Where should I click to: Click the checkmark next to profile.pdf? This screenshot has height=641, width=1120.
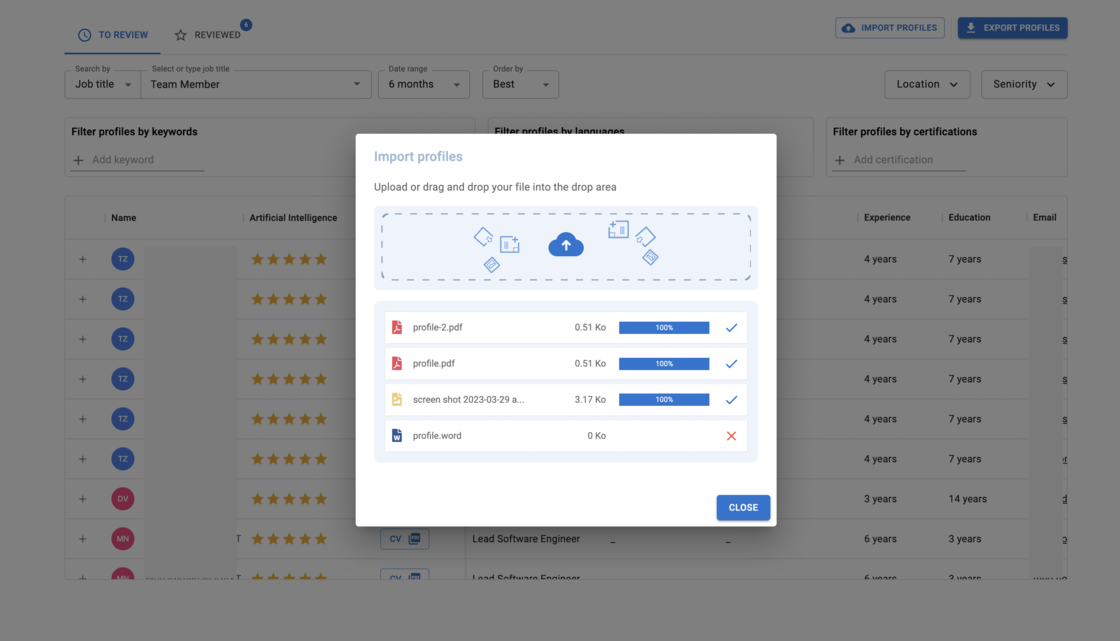[731, 363]
